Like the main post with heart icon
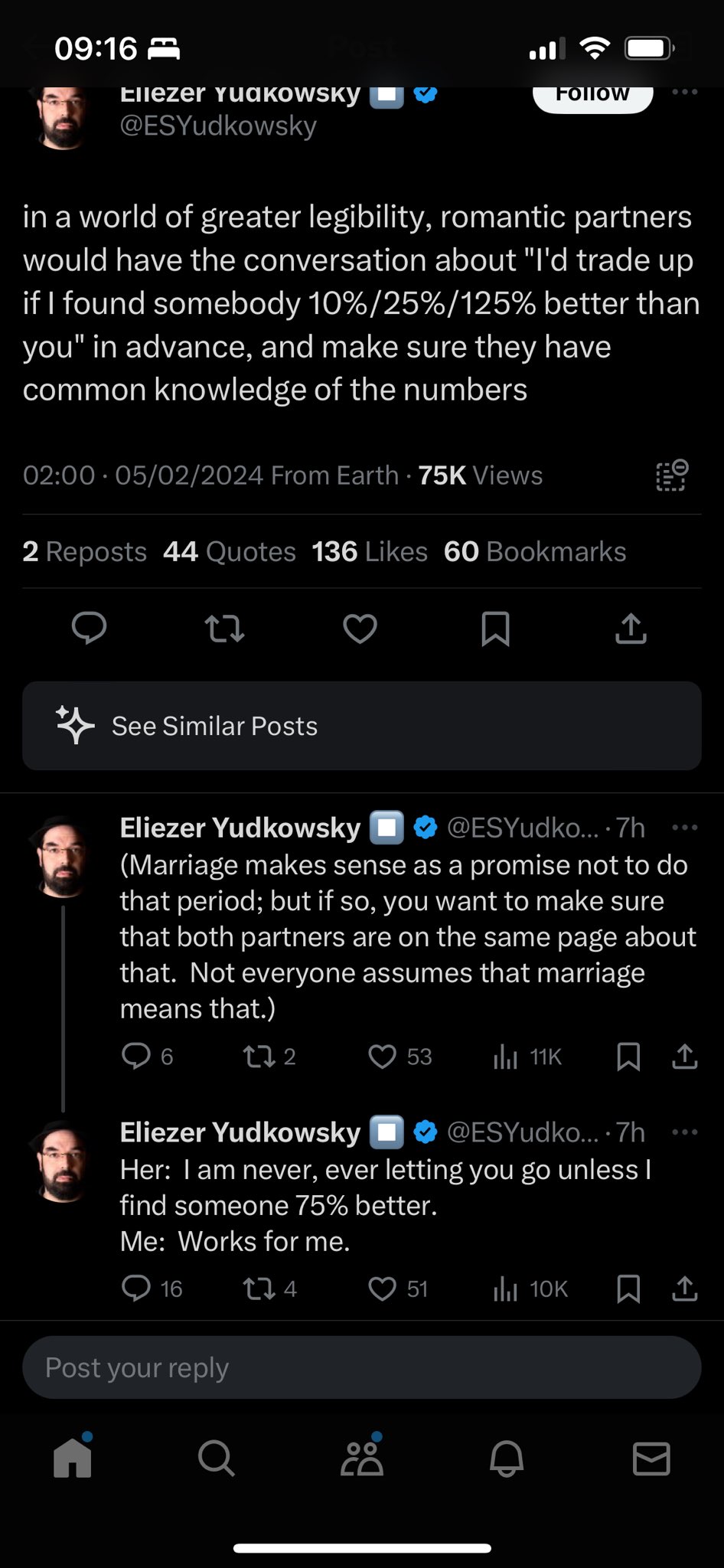This screenshot has height=1568, width=724. tap(360, 629)
